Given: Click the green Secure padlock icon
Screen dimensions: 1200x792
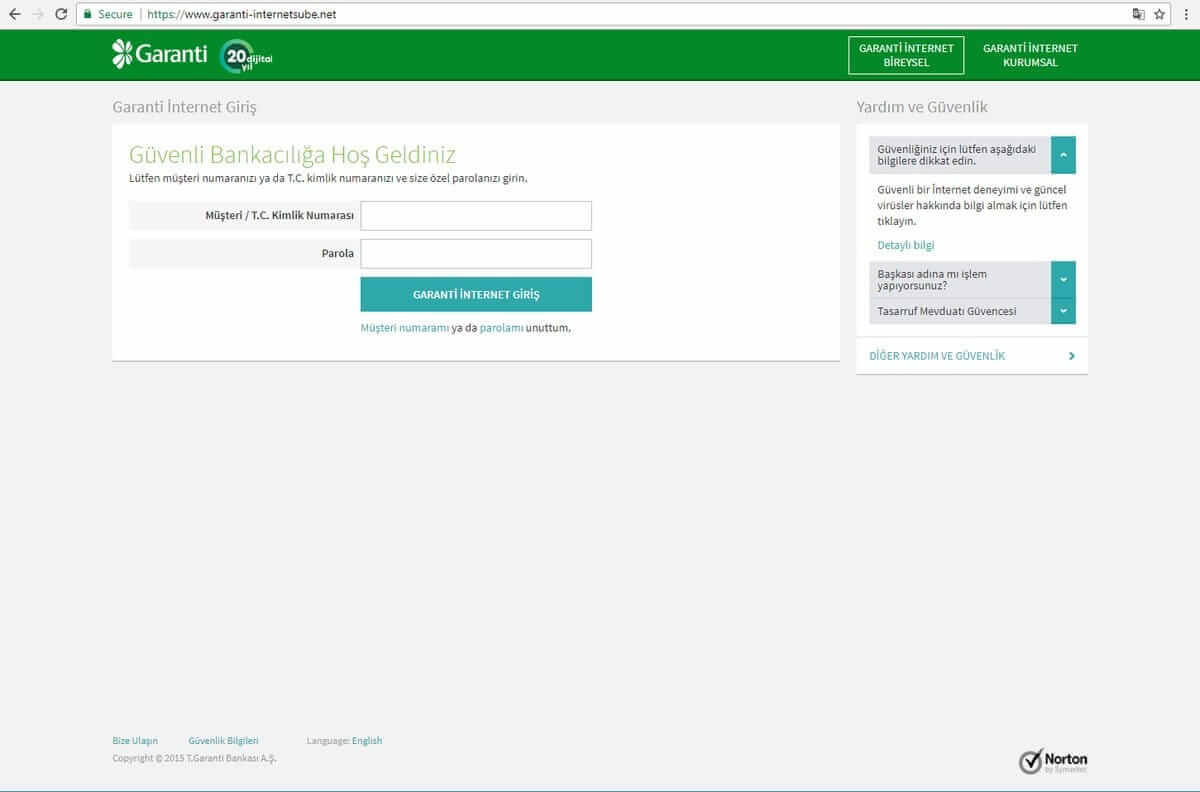Looking at the screenshot, I should click(x=88, y=14).
